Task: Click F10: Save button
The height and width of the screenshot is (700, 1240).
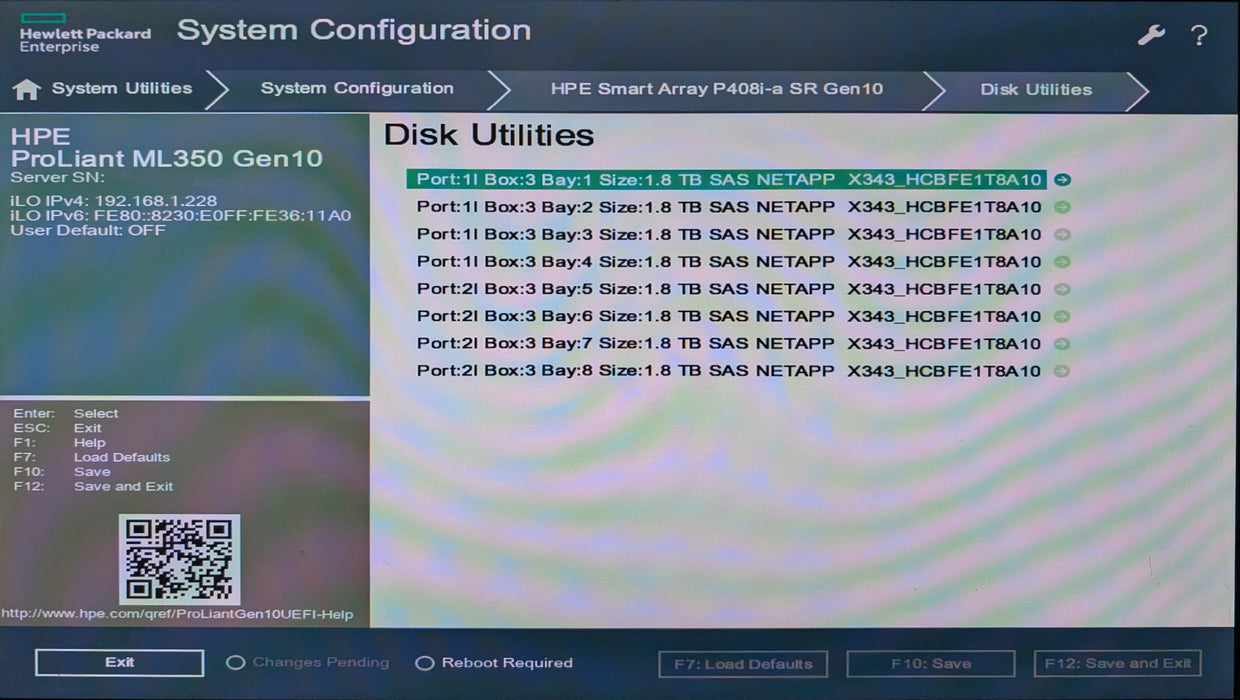Action: tap(931, 664)
